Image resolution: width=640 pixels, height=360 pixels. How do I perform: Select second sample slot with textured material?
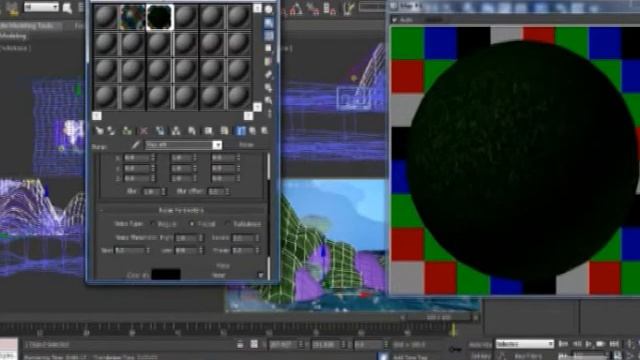pyautogui.click(x=132, y=17)
